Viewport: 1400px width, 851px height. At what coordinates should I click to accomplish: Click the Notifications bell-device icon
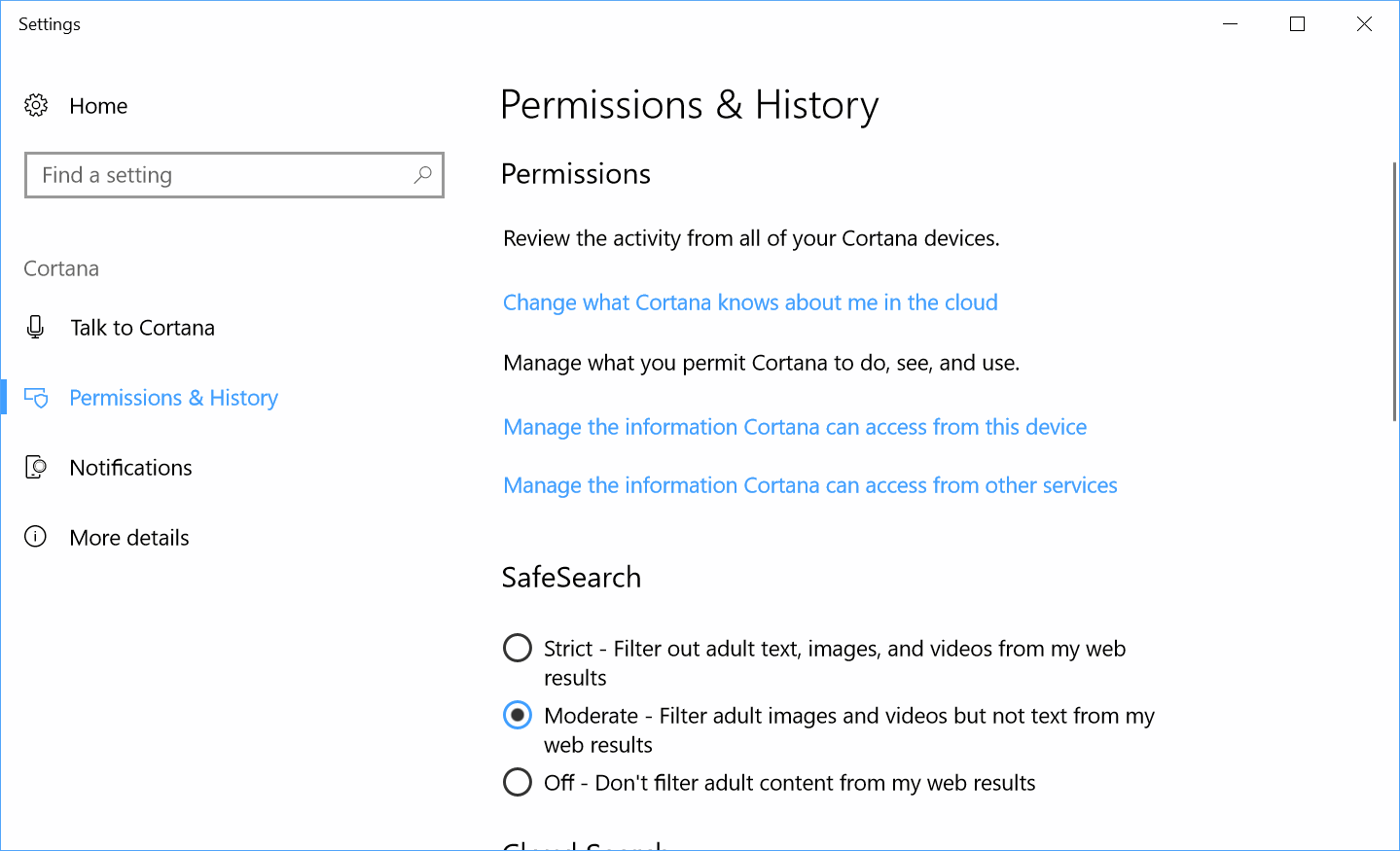click(x=36, y=467)
